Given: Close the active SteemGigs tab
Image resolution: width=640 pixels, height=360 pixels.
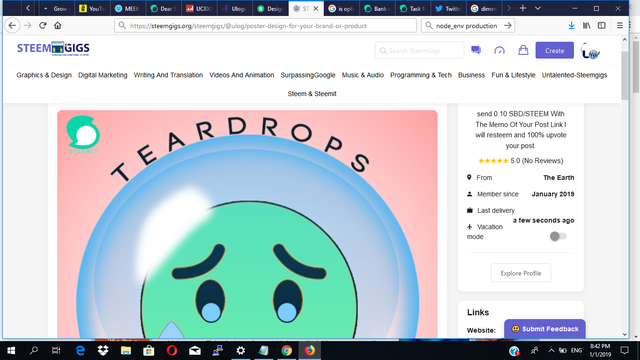Looking at the screenshot, I should point(316,9).
